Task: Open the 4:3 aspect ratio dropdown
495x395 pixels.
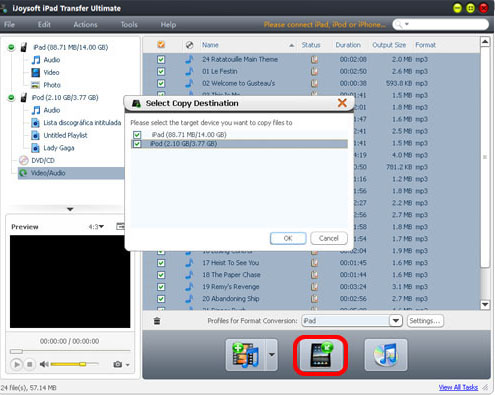Action: (x=96, y=227)
